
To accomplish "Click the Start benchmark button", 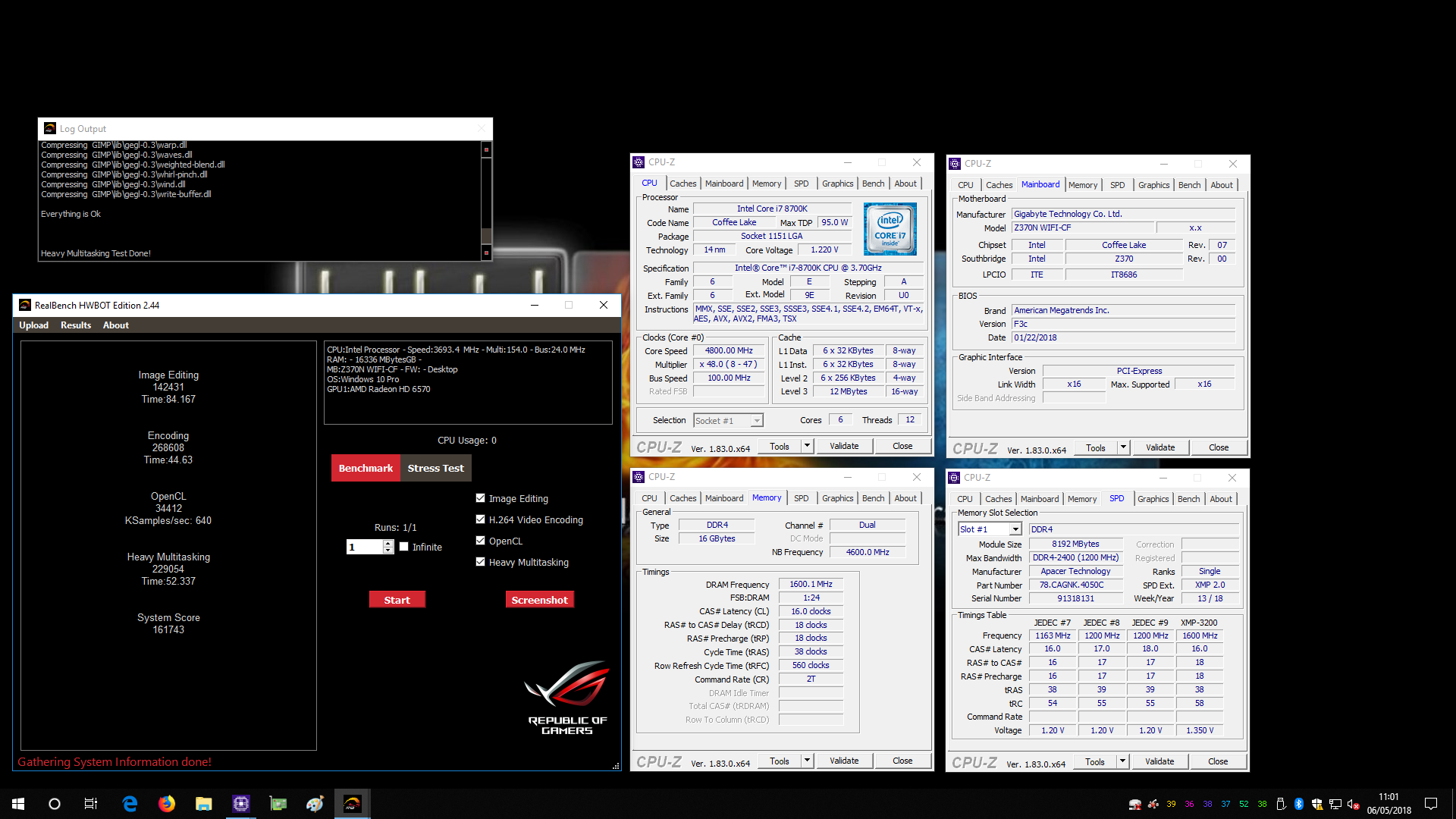I will [x=397, y=600].
